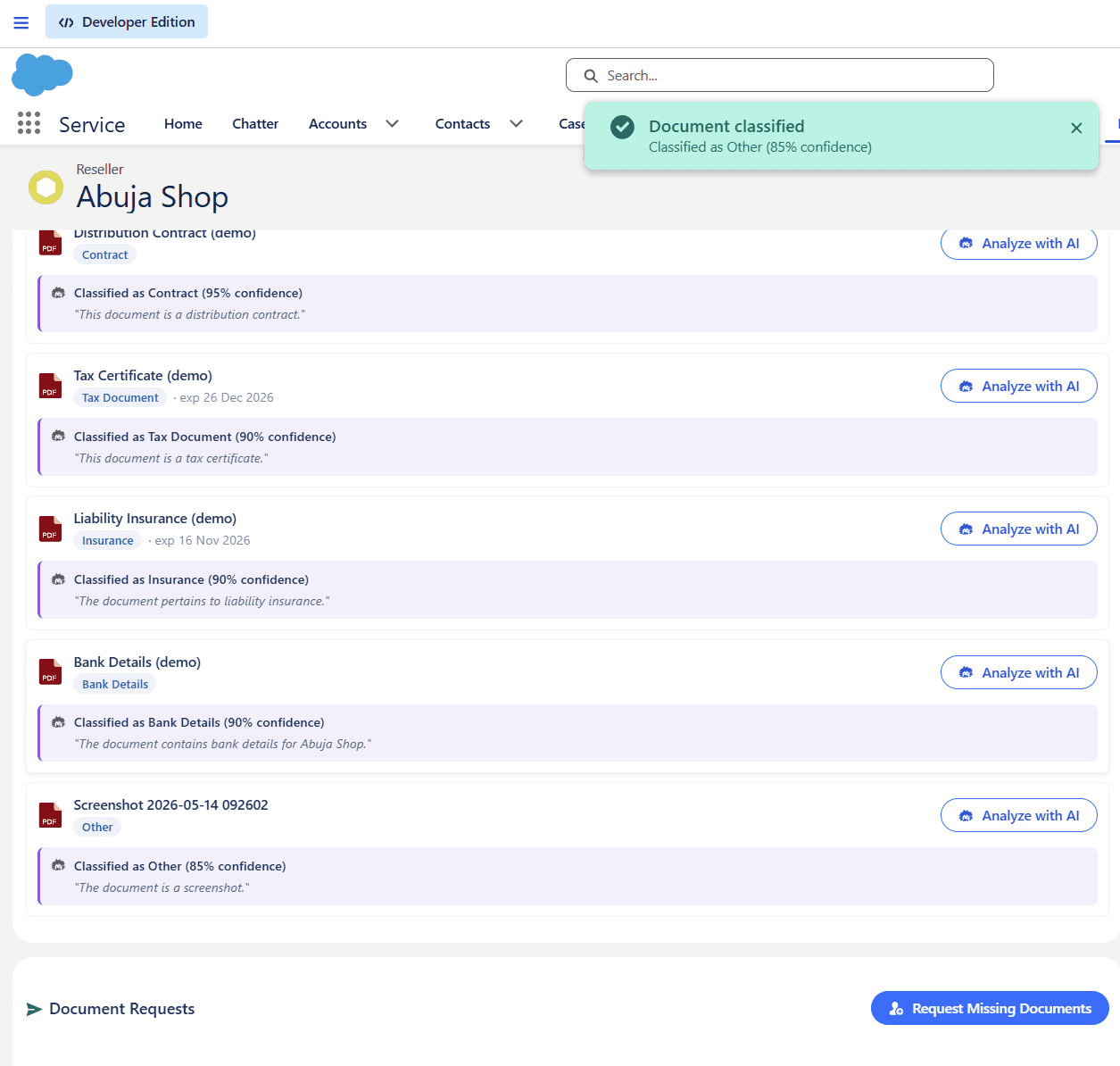Click the Screenshot 2026-05-14 PDF icon
The height and width of the screenshot is (1066, 1120).
(x=50, y=815)
